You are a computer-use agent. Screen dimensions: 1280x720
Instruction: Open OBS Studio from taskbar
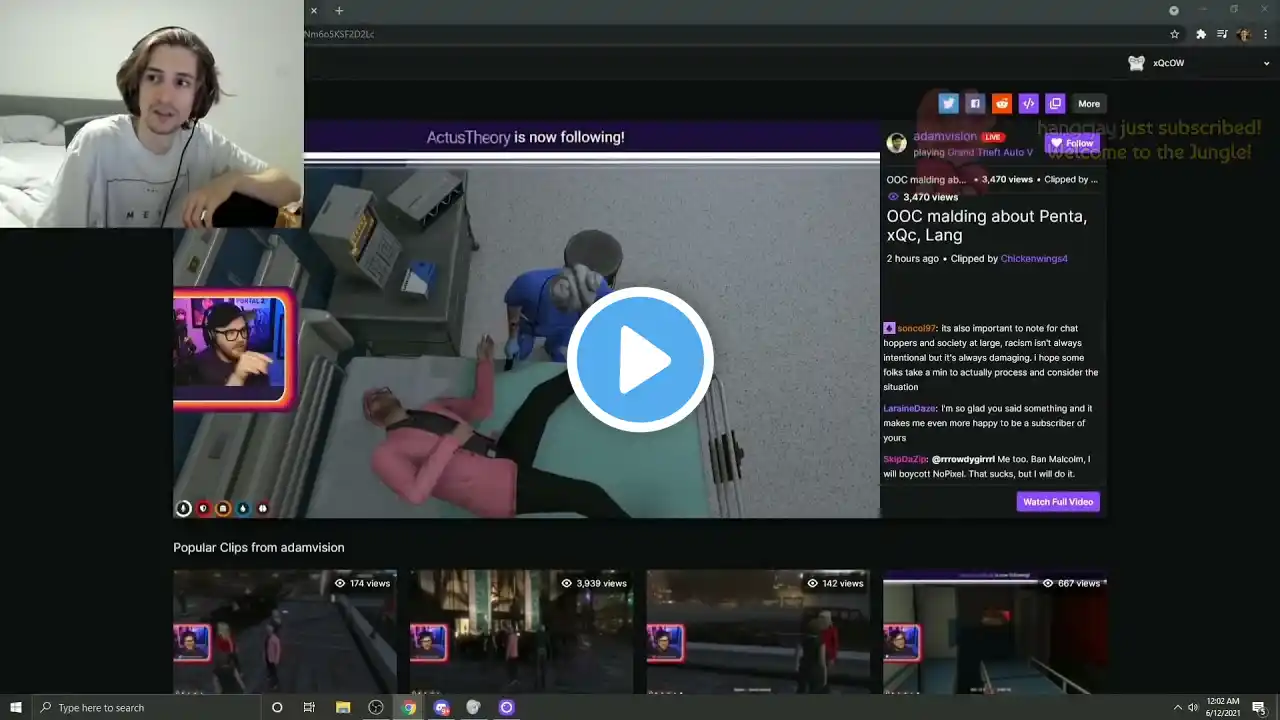pos(376,707)
